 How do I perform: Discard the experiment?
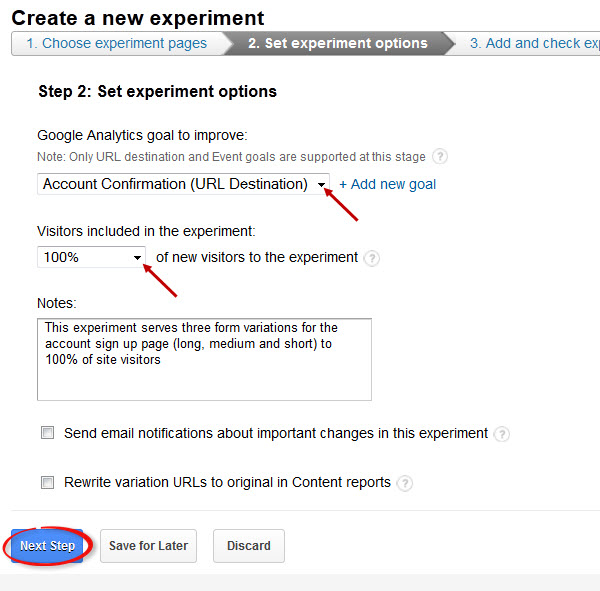[x=249, y=546]
